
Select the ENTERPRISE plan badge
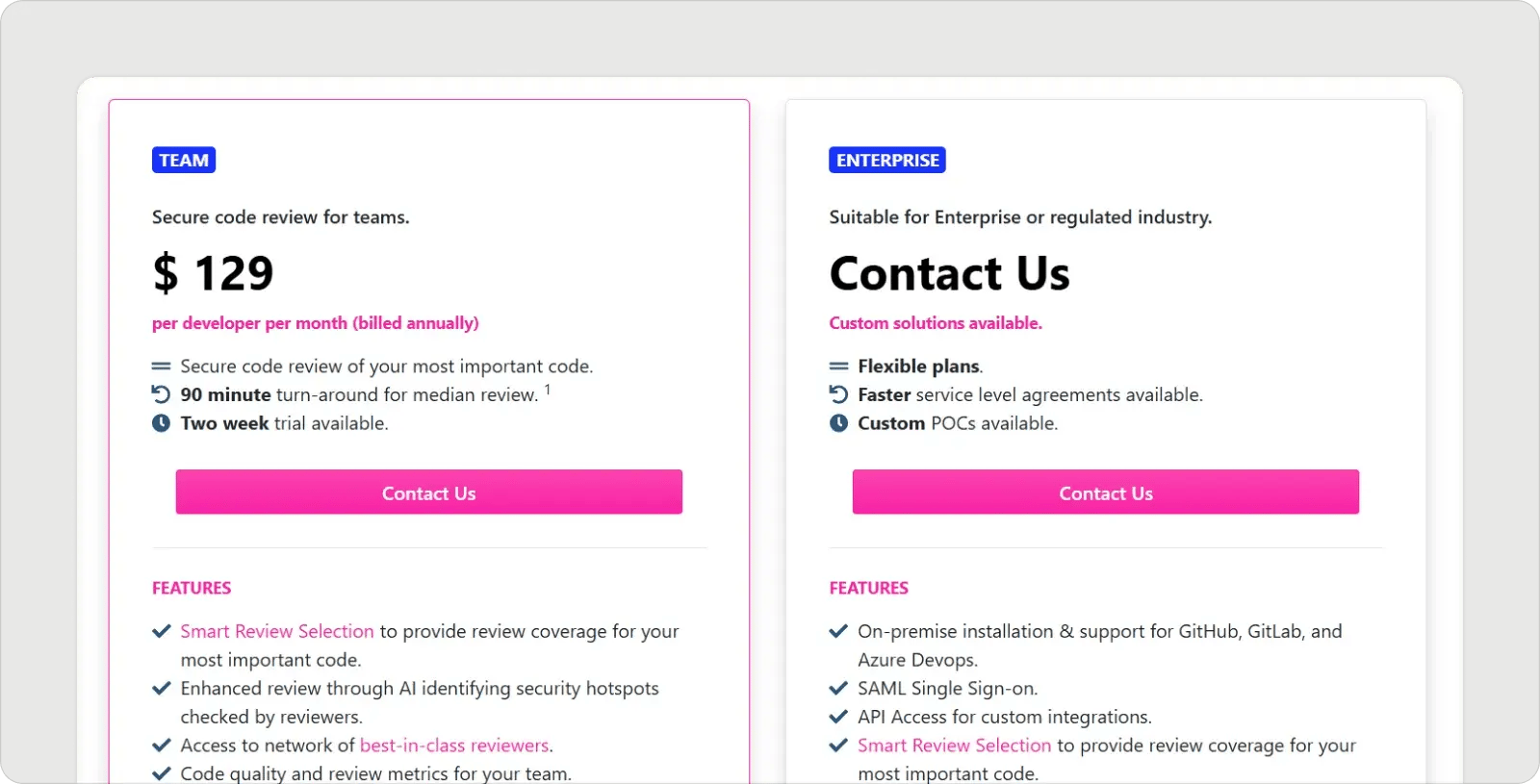(x=886, y=160)
